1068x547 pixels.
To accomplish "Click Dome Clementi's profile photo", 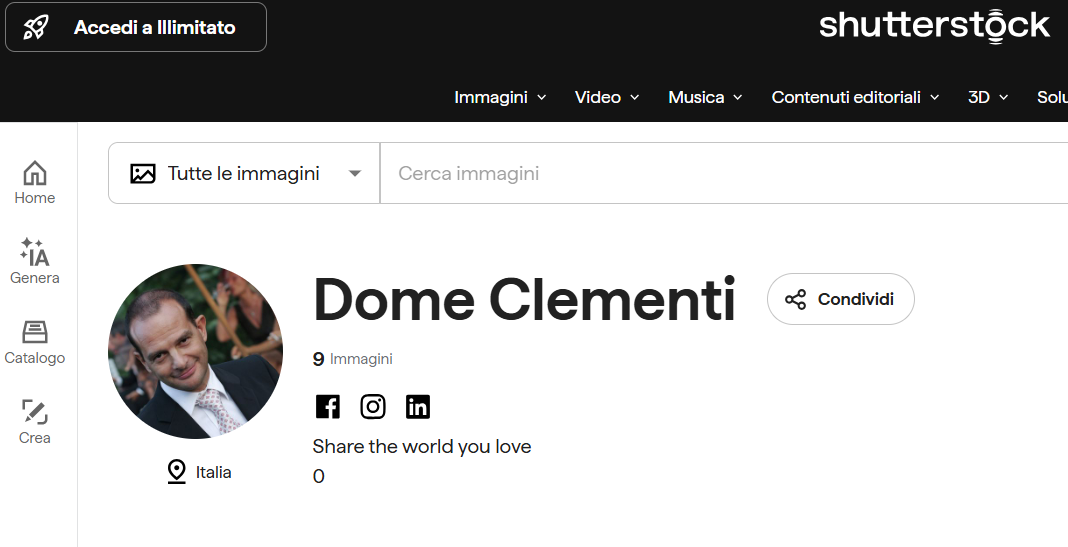I will click(x=195, y=351).
